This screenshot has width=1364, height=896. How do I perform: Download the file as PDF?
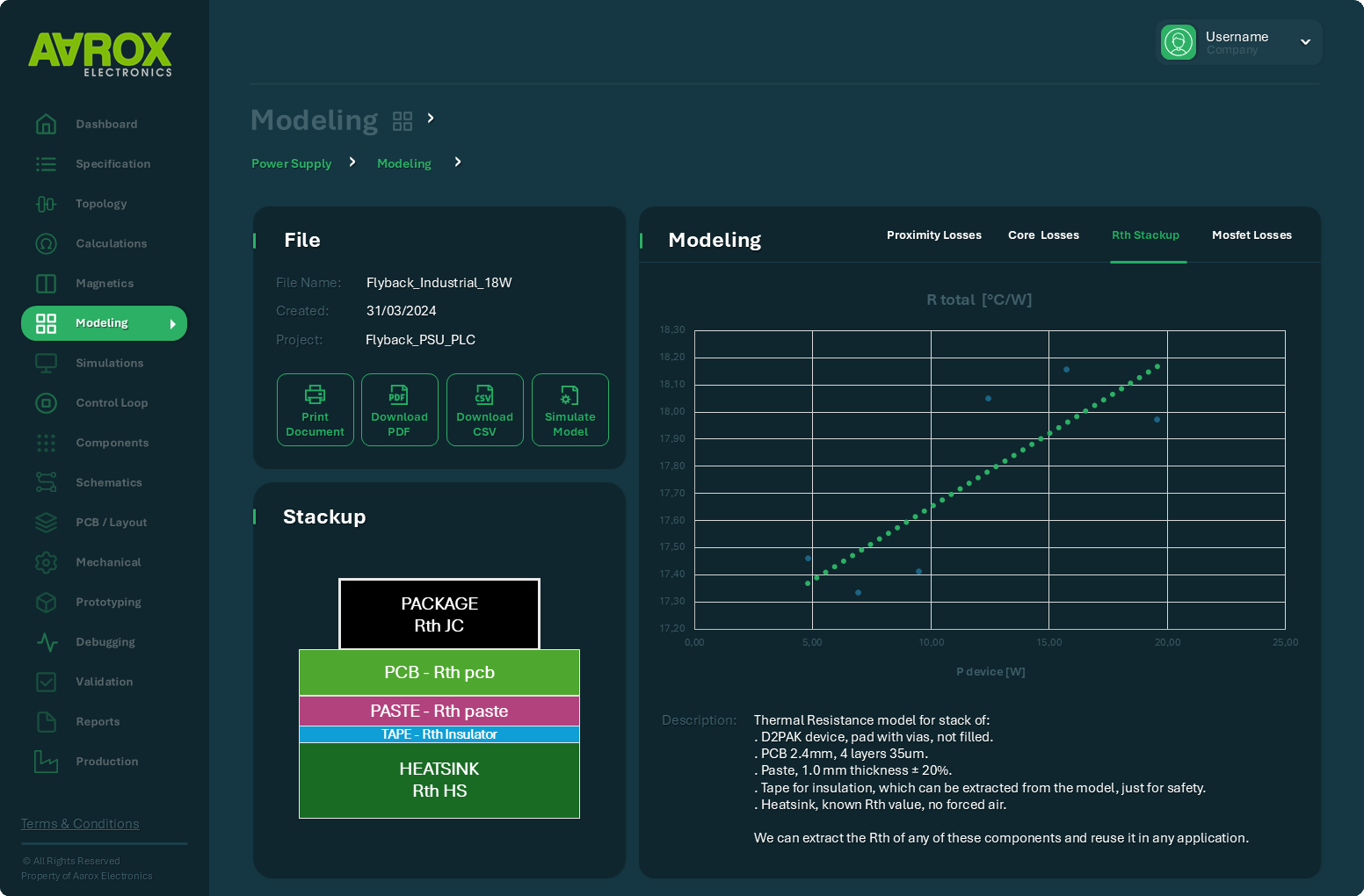pyautogui.click(x=400, y=409)
